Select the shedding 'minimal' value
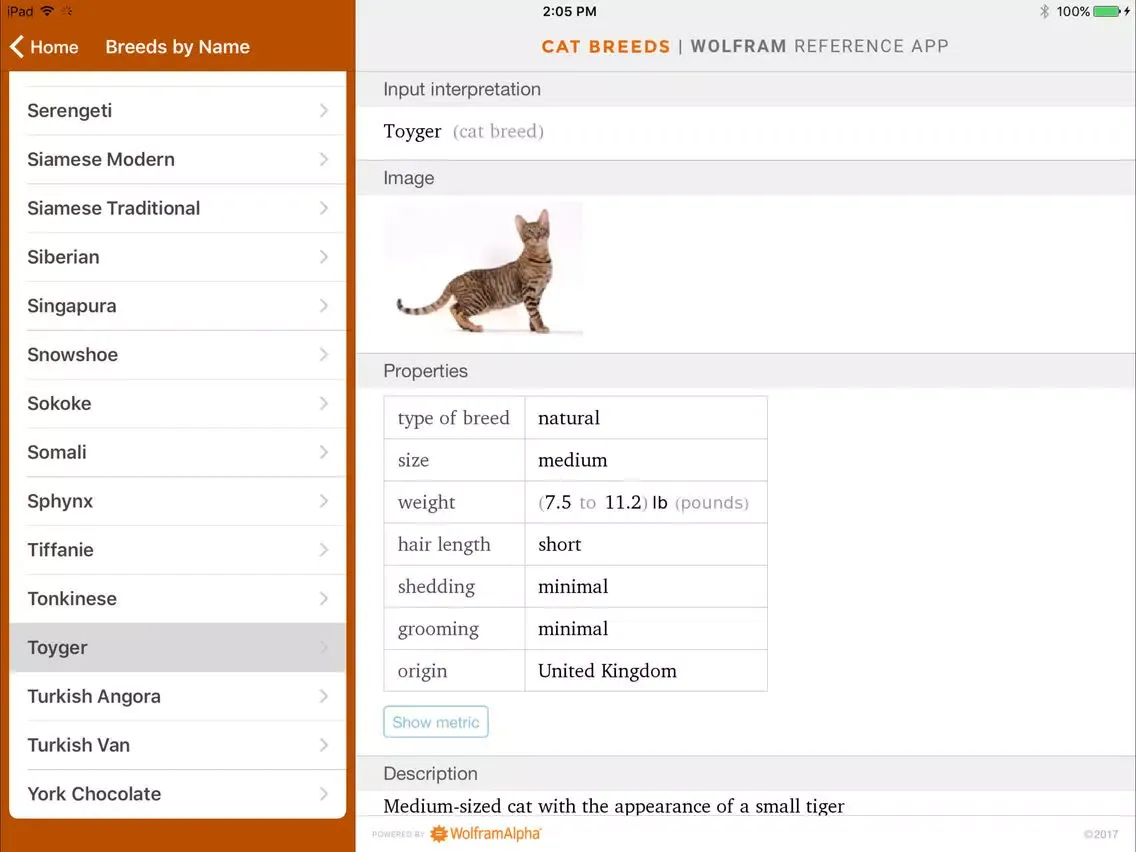The height and width of the screenshot is (852, 1136). pos(573,586)
